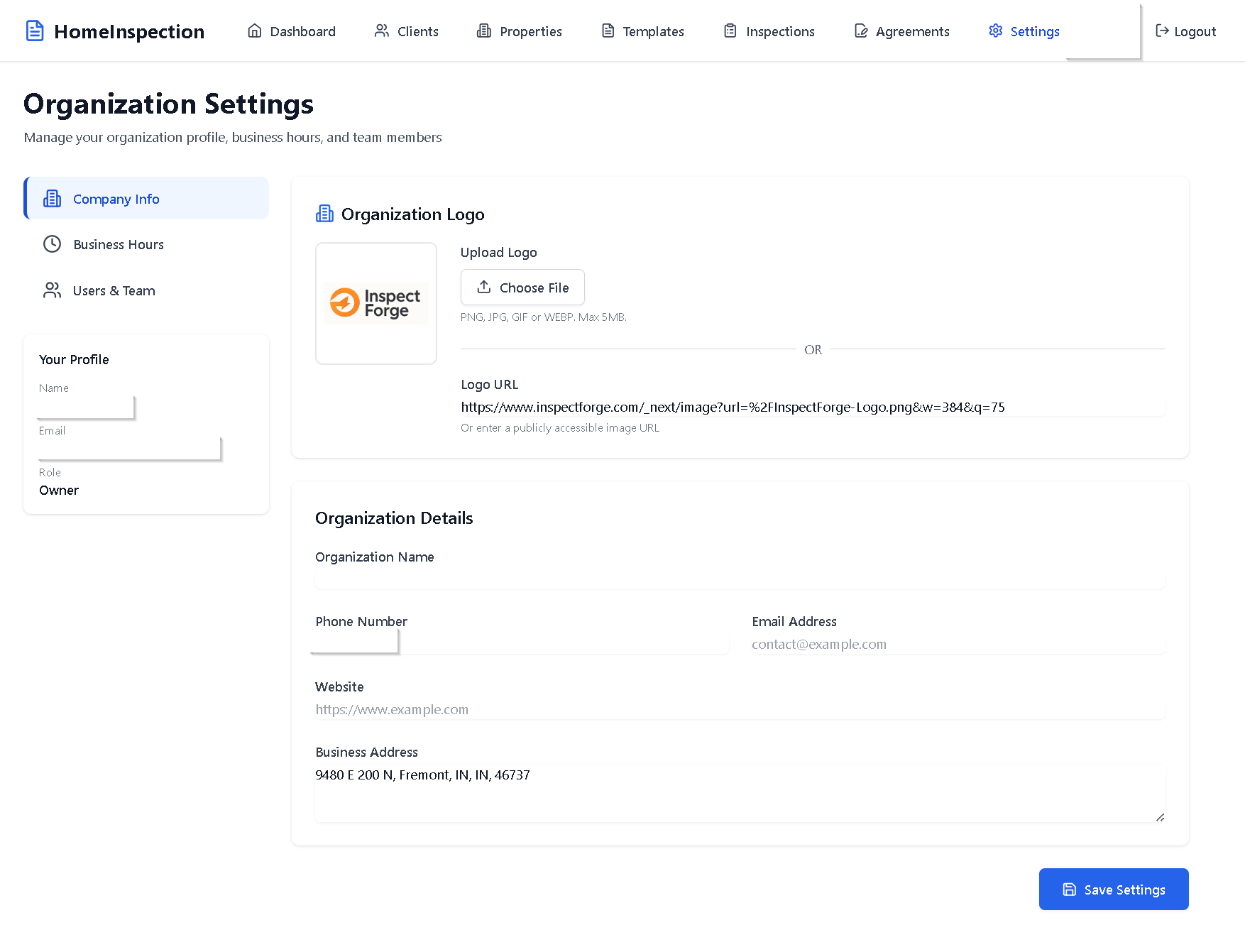This screenshot has height=952, width=1245.
Task: Click the HomeInspection document logo icon
Action: point(35,31)
